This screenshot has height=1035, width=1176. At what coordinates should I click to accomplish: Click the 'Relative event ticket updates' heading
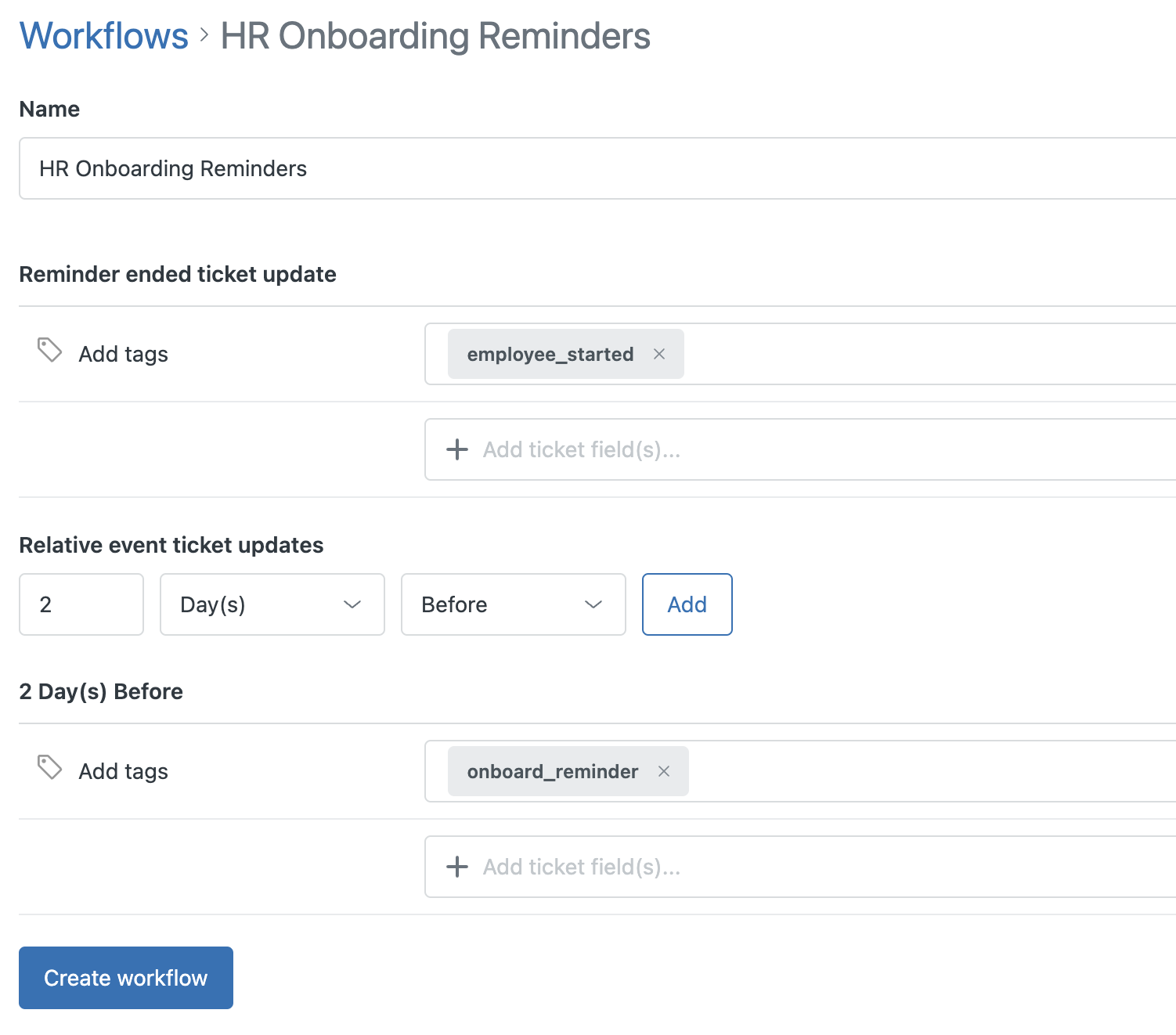pos(171,545)
